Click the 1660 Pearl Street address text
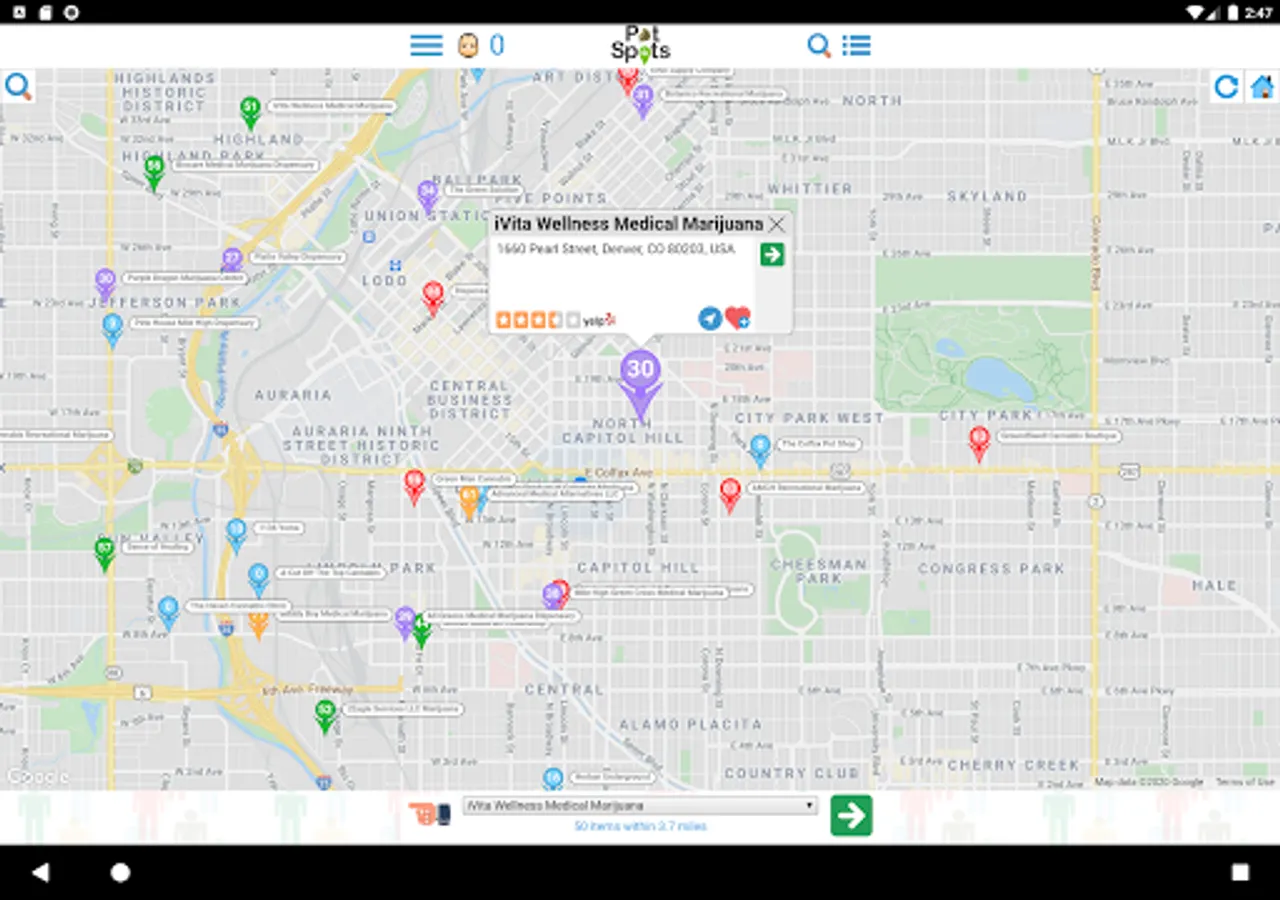 click(x=616, y=249)
